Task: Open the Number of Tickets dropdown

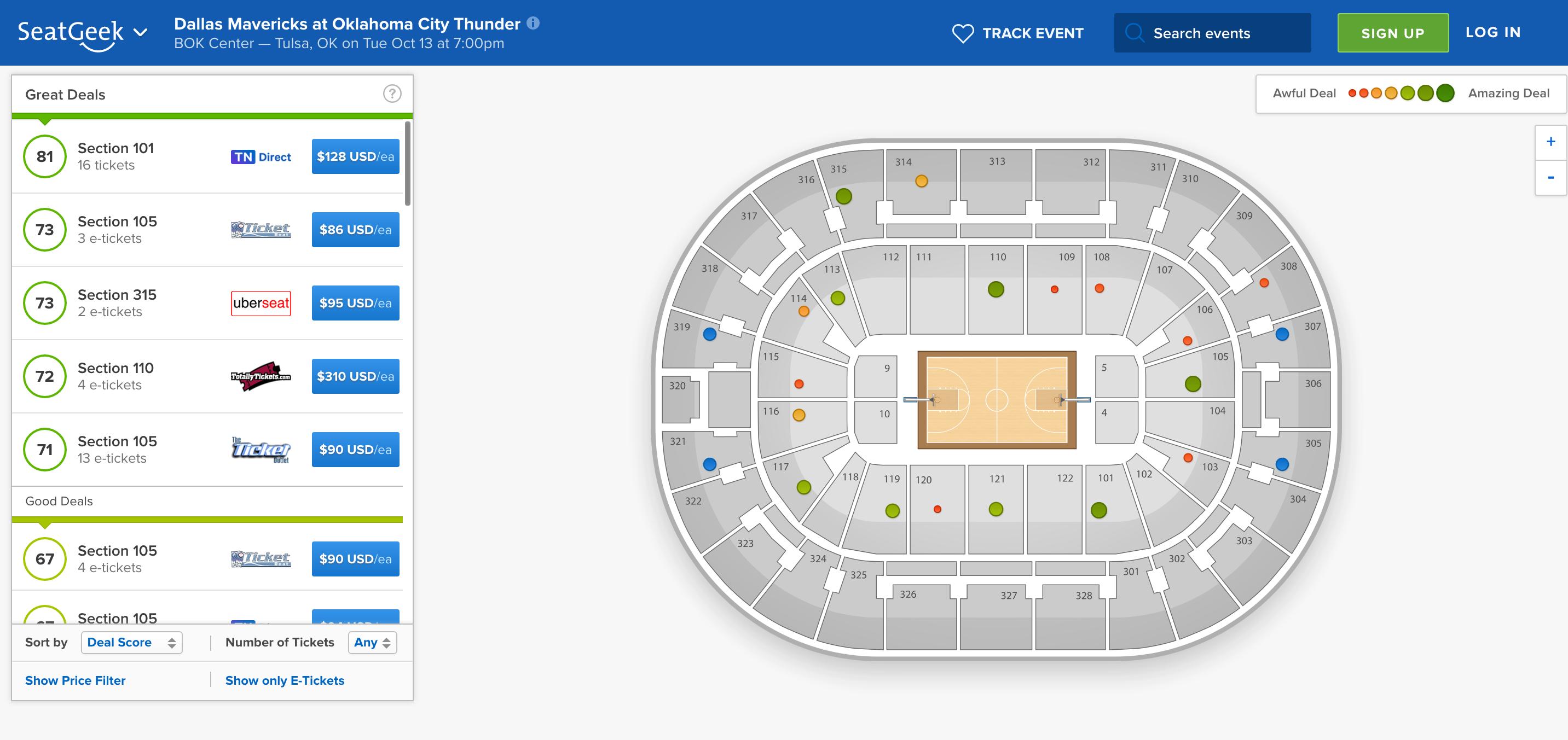Action: coord(372,643)
